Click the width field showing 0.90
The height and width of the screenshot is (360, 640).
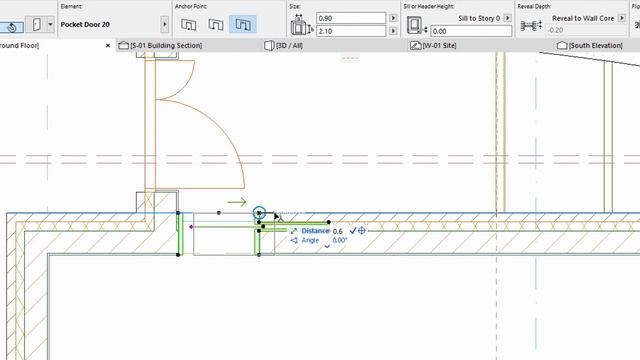point(351,18)
